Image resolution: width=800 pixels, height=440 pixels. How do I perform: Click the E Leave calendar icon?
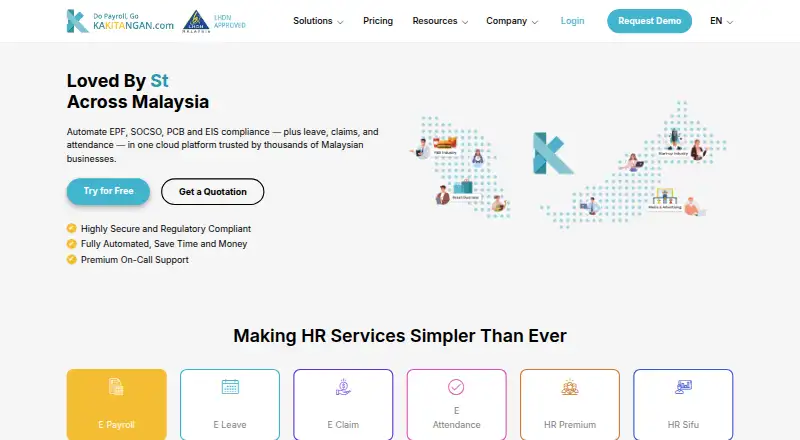(230, 387)
